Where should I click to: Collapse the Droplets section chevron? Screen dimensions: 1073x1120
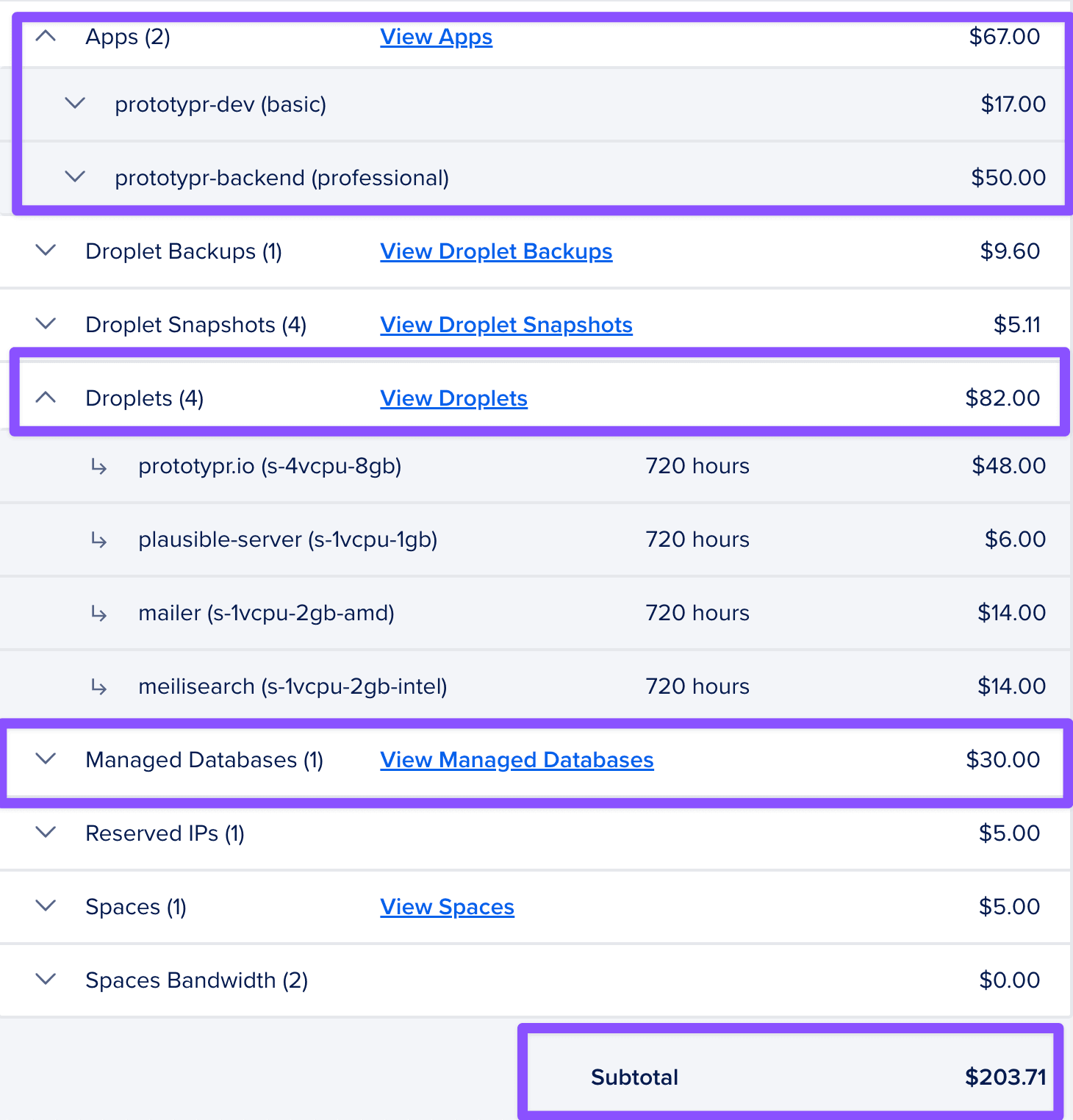[47, 398]
